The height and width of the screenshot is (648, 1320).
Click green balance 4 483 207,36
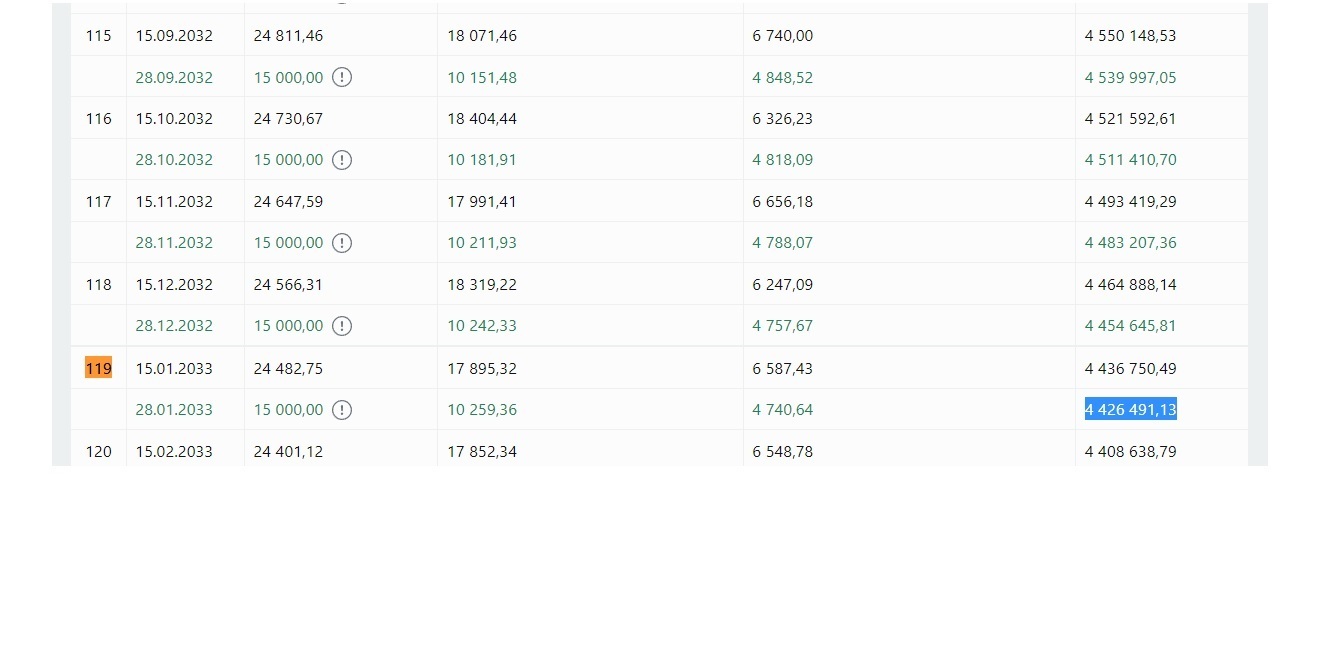click(x=1130, y=243)
